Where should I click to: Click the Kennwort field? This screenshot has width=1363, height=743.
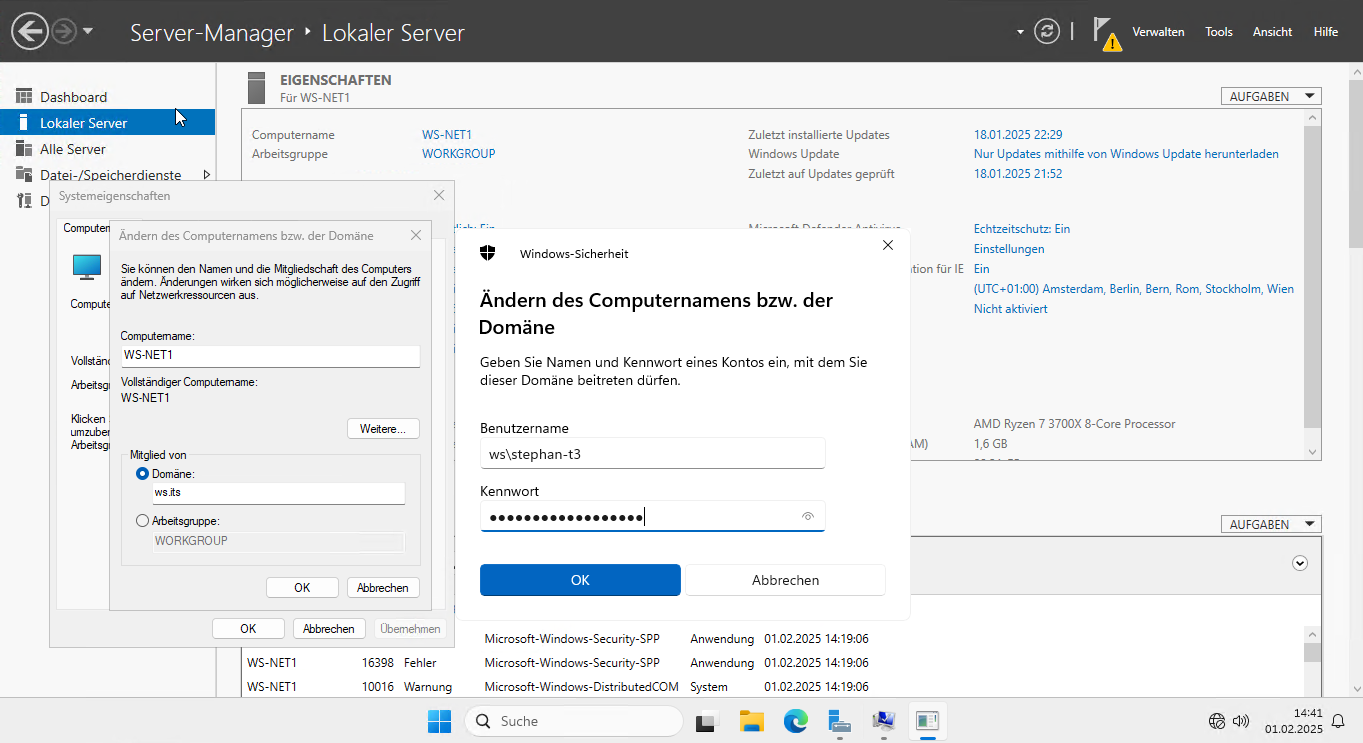tap(652, 516)
